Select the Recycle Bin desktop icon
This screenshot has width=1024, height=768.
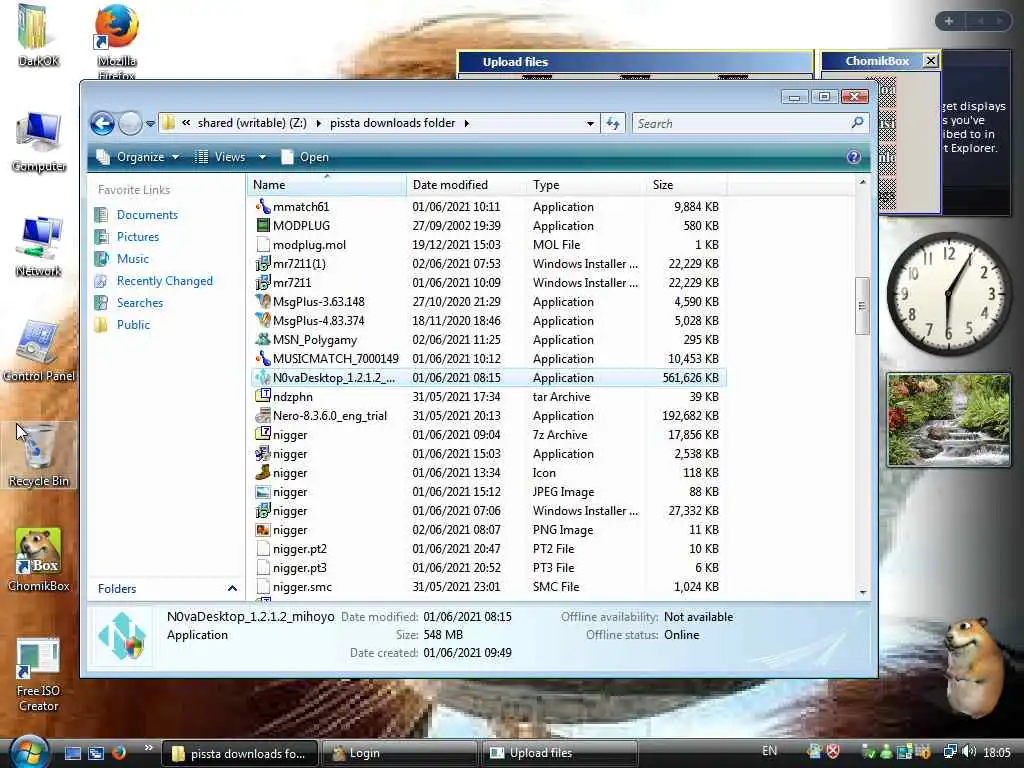pyautogui.click(x=39, y=455)
